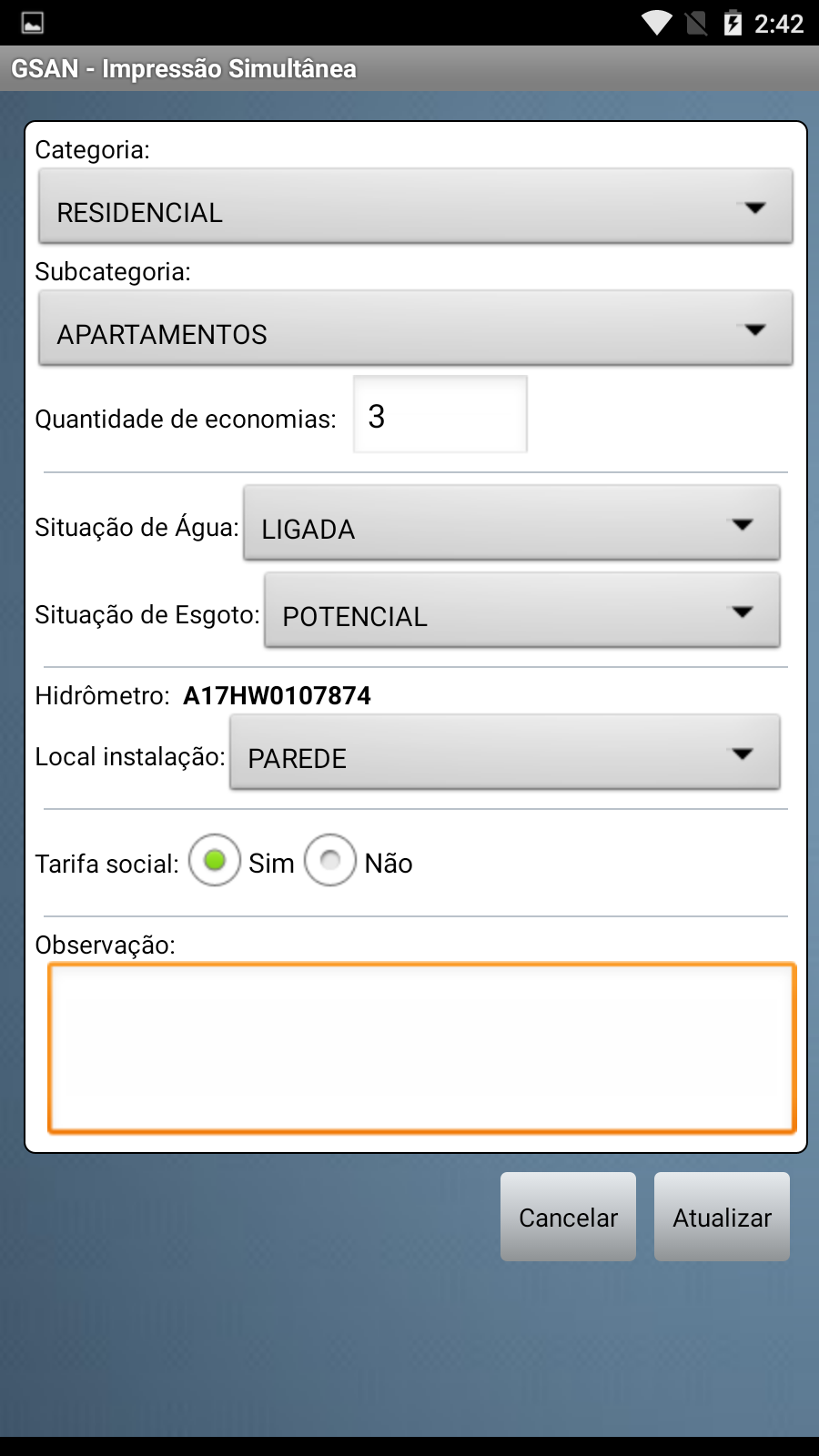Open the Local instalação dropdown
Screen dimensions: 819x1456
point(504,753)
